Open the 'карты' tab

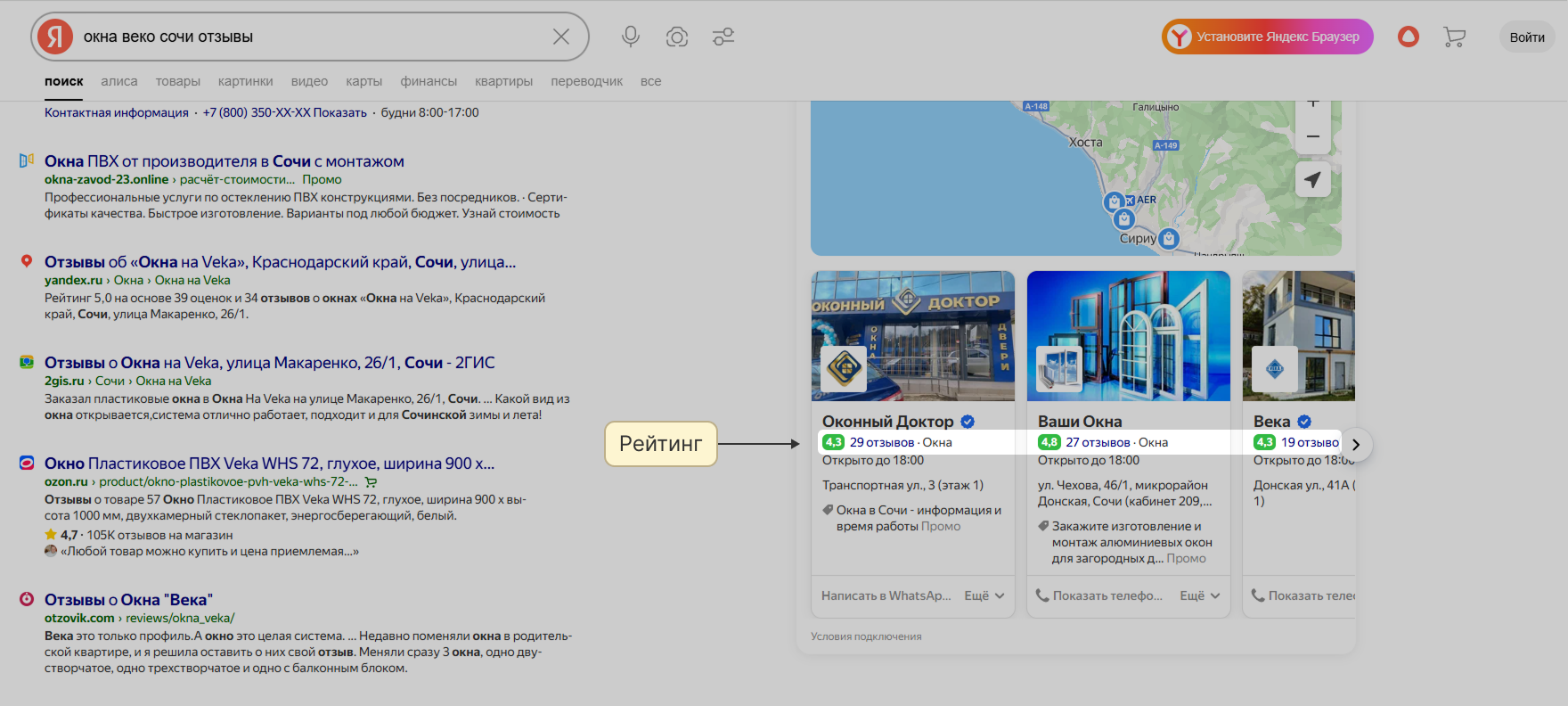[363, 81]
